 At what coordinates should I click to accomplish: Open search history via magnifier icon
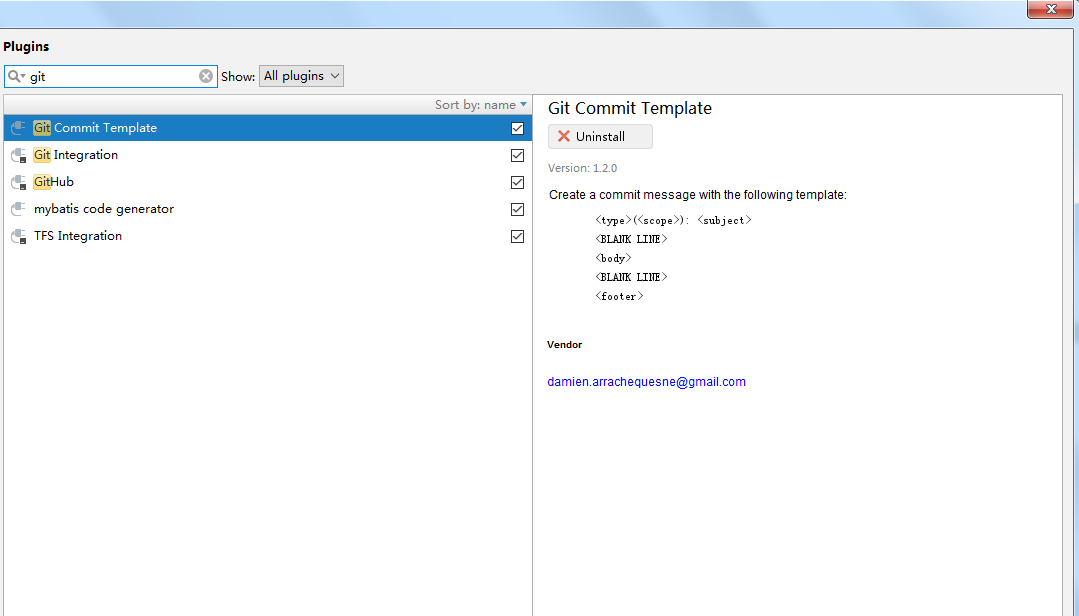[16, 76]
